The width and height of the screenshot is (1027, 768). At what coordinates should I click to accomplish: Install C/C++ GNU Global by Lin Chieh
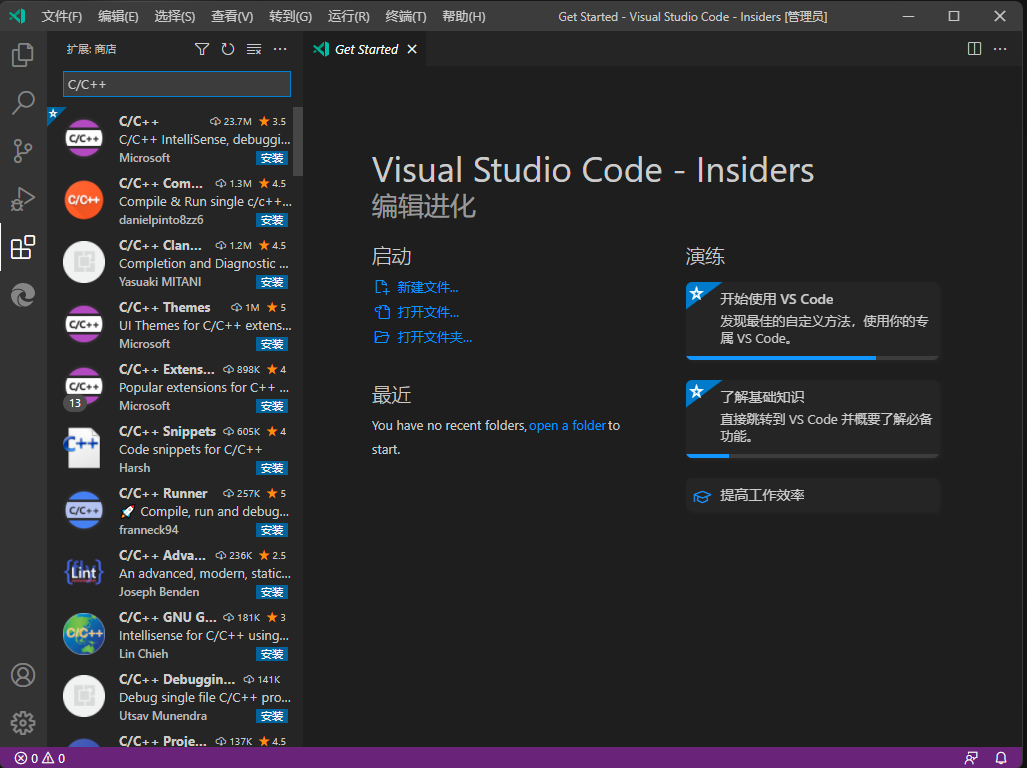[x=272, y=654]
